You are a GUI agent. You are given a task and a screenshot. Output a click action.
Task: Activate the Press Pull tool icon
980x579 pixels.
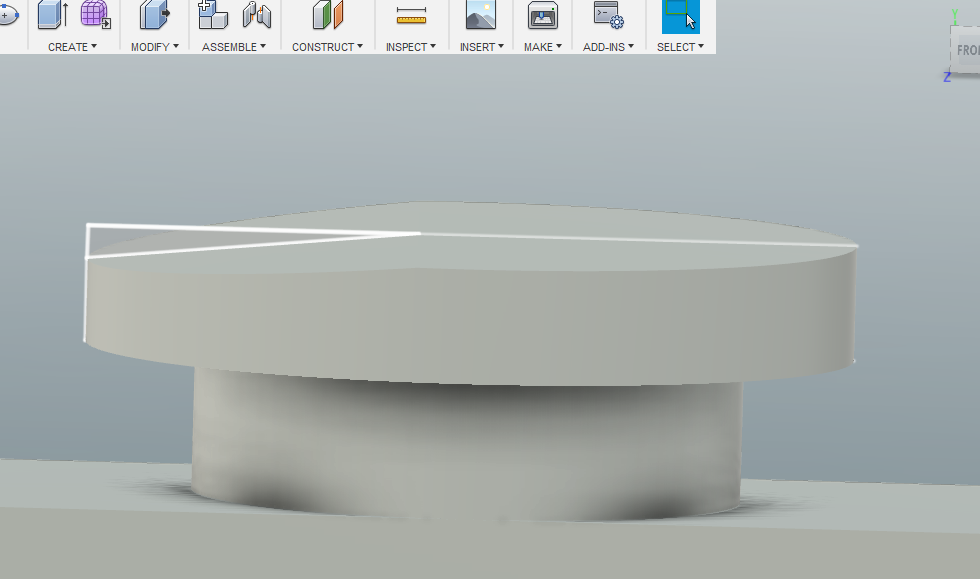click(154, 14)
